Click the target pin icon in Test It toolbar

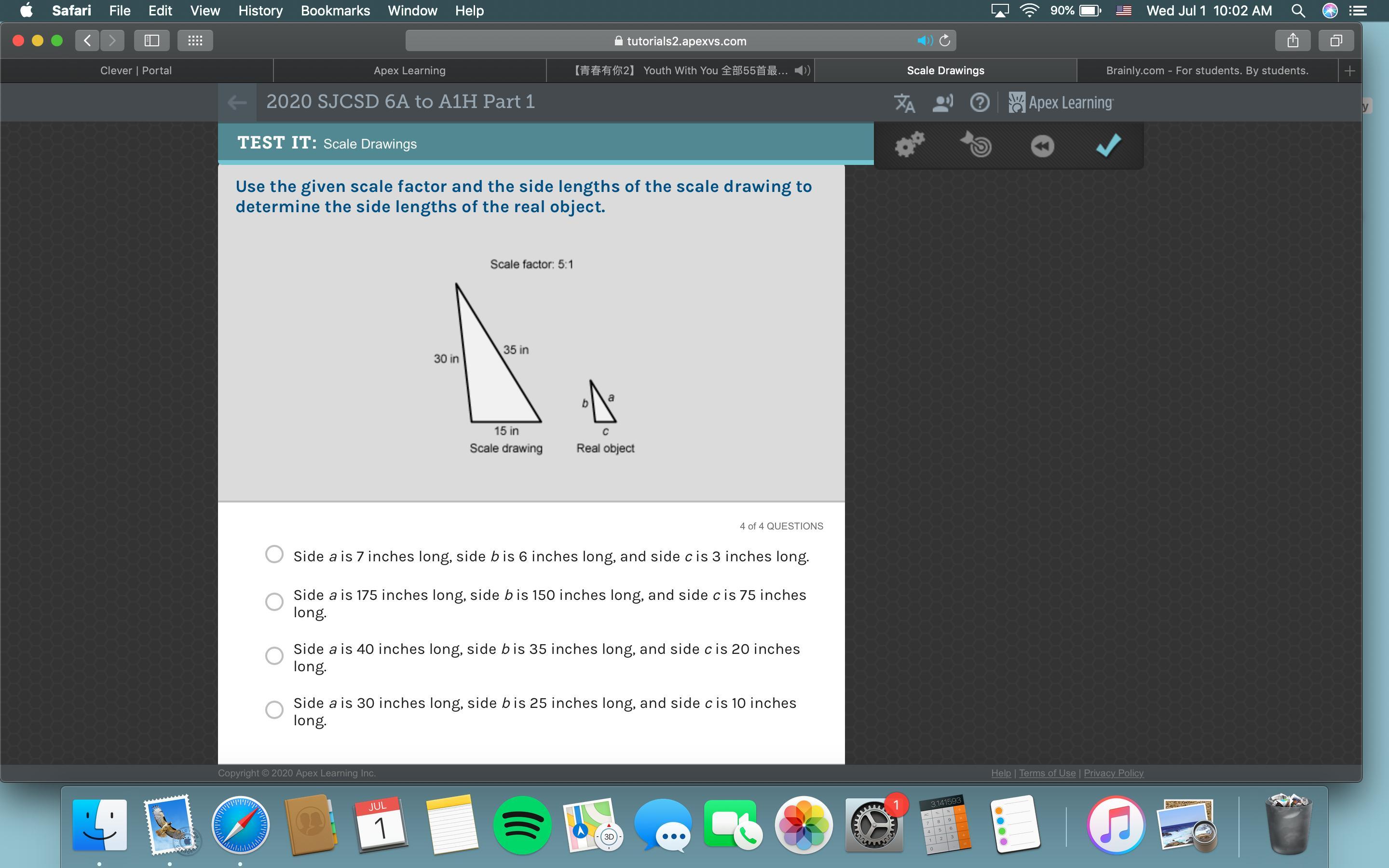pyautogui.click(x=976, y=145)
